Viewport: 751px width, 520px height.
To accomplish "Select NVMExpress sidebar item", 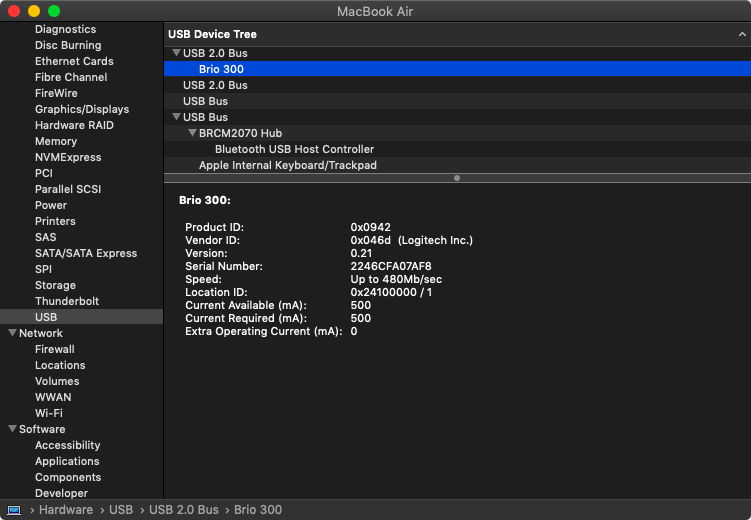I will [x=68, y=157].
